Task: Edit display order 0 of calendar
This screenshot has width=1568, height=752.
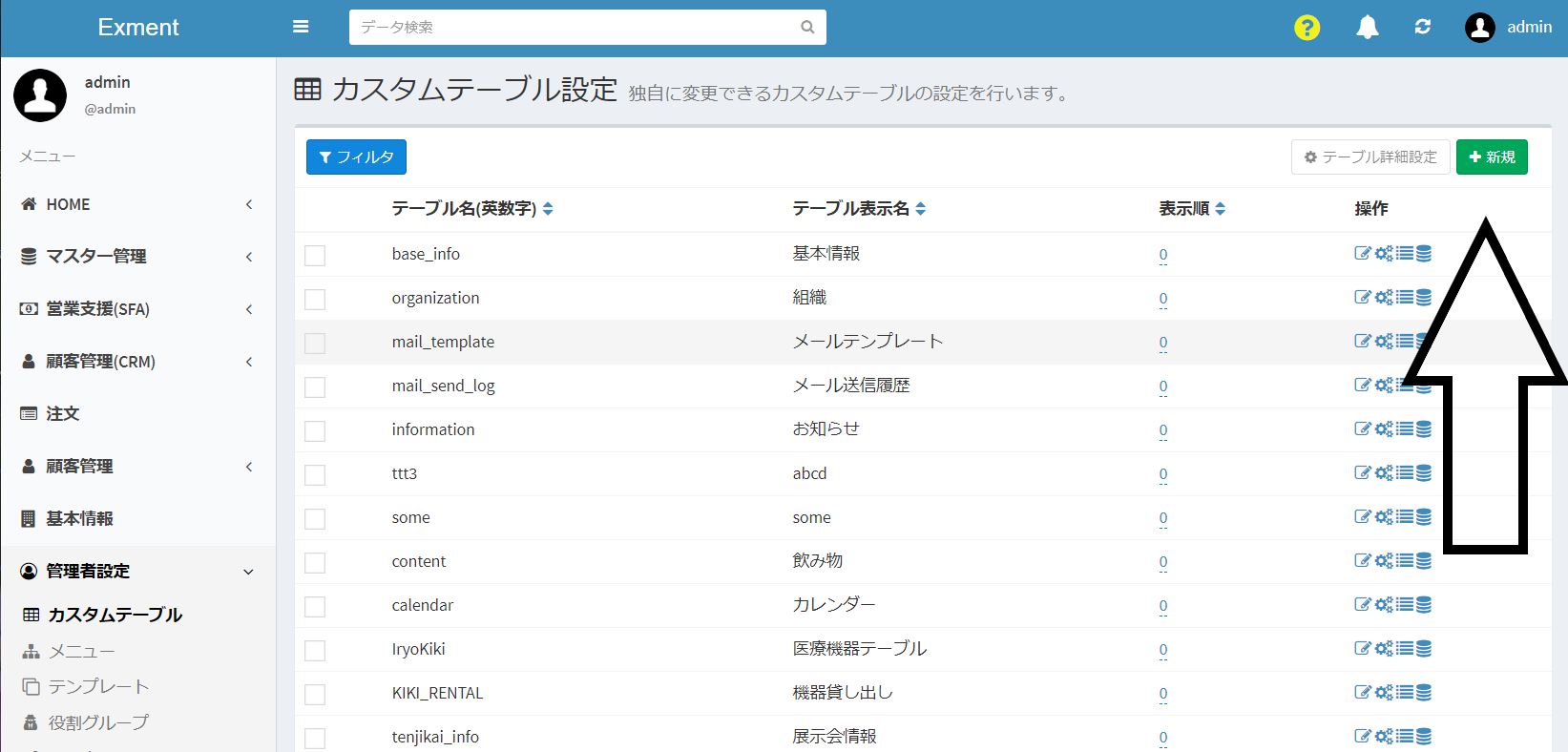Action: (x=1163, y=606)
